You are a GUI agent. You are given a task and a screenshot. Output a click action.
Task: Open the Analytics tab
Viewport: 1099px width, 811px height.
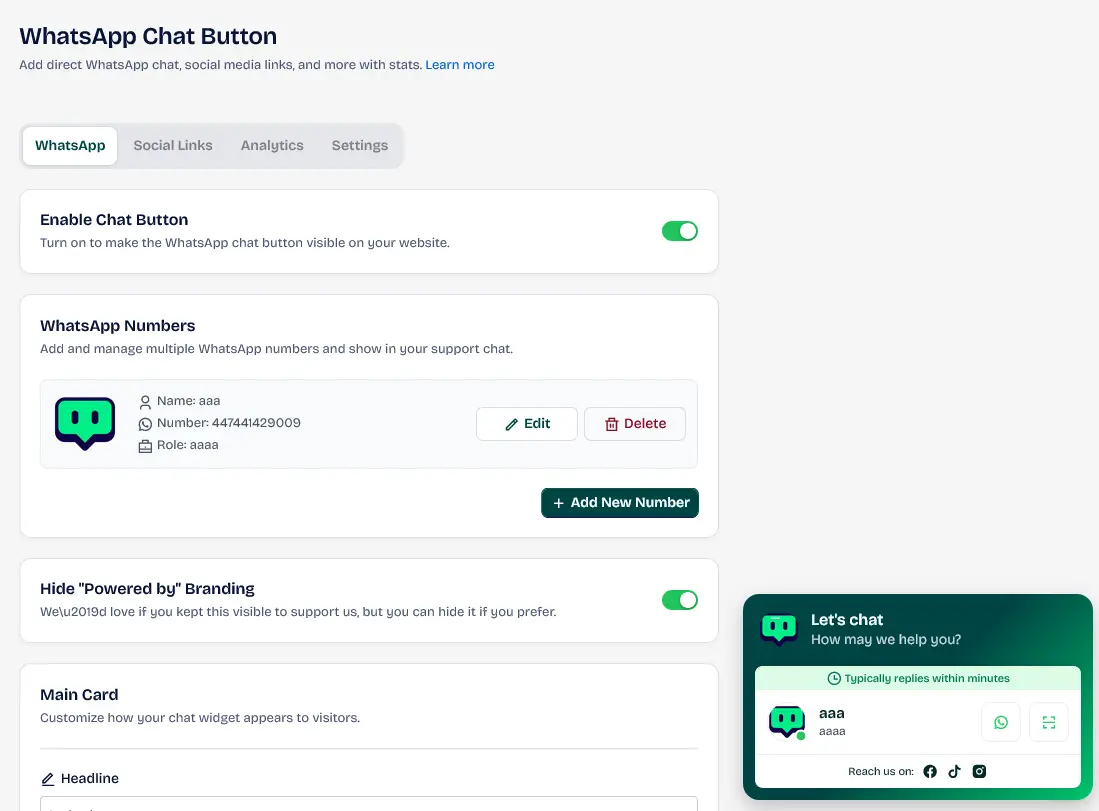pos(272,146)
